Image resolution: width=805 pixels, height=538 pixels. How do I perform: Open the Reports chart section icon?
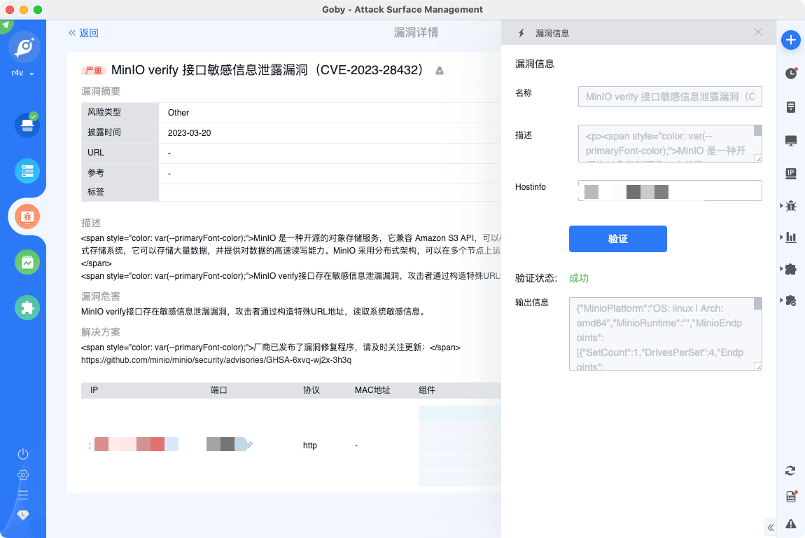coord(27,262)
